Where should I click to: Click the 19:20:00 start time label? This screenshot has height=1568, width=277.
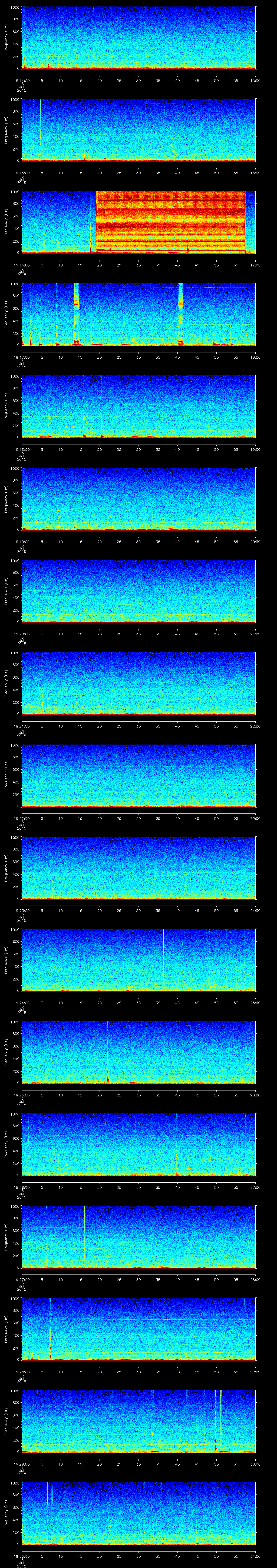coord(21,634)
